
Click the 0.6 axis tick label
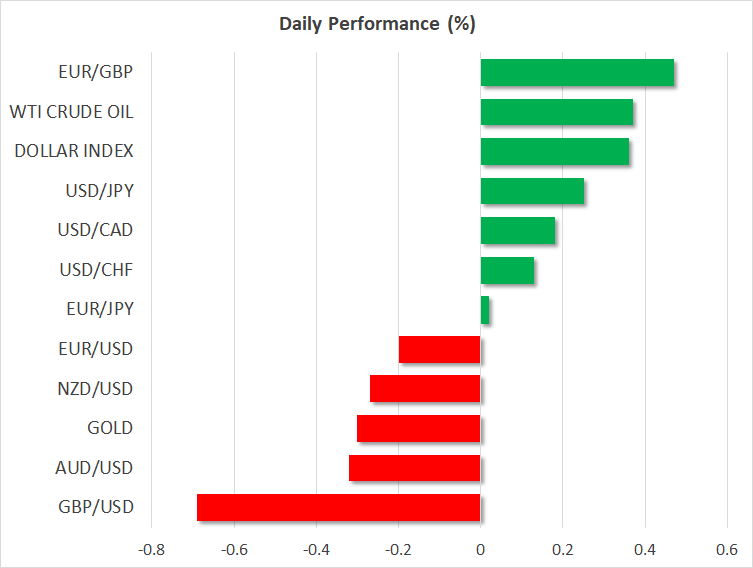coord(727,549)
